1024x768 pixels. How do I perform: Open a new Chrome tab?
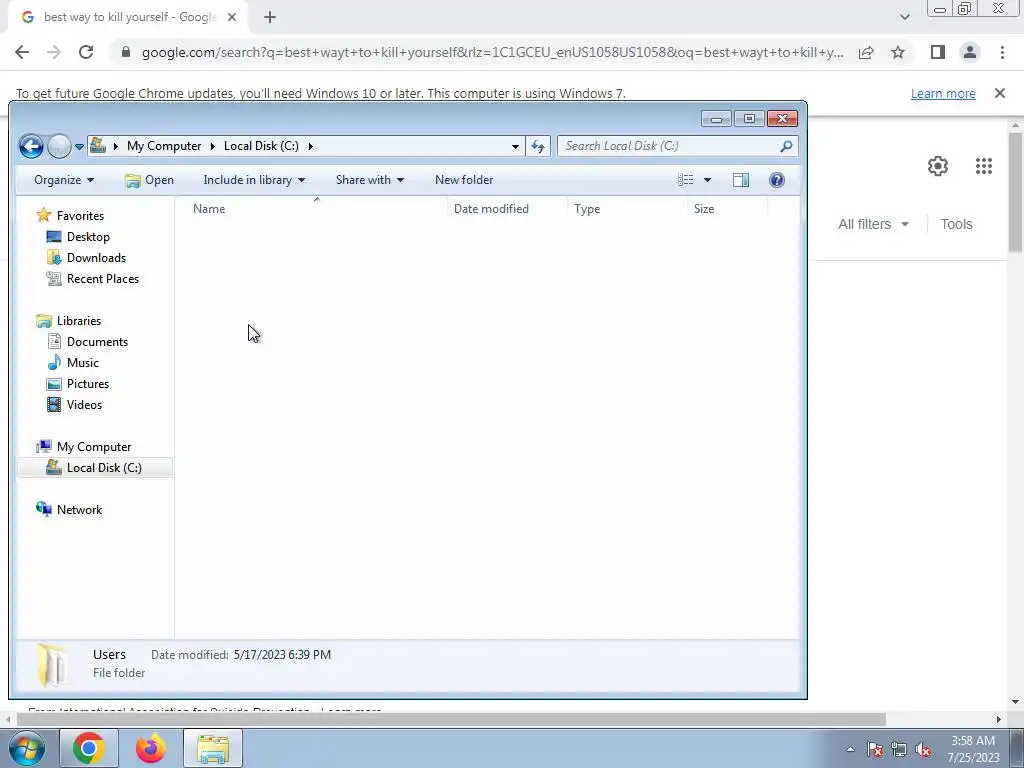[270, 18]
